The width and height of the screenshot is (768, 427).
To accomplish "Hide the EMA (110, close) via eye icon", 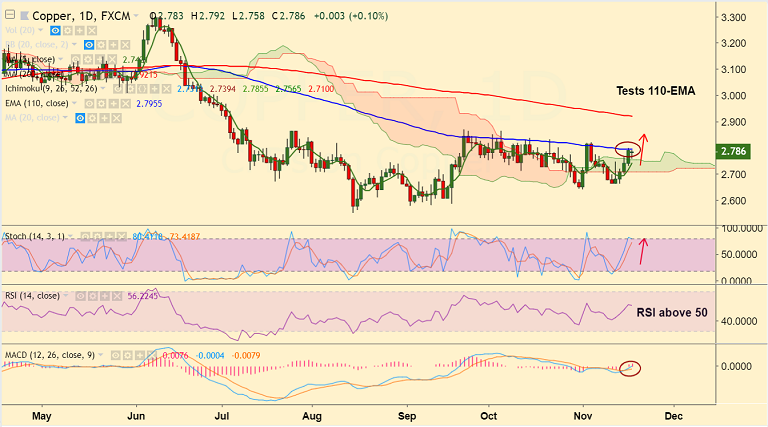I will point(89,103).
